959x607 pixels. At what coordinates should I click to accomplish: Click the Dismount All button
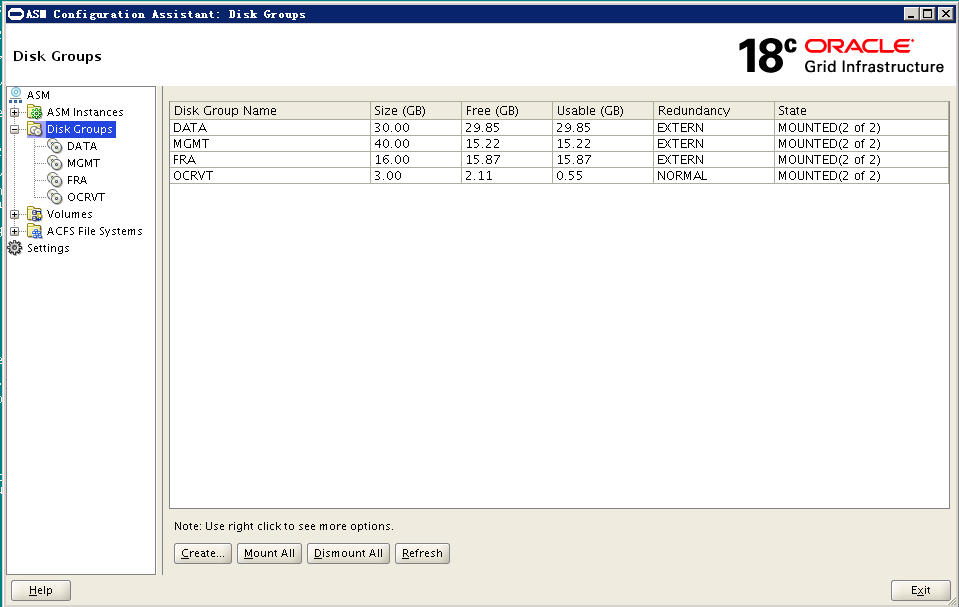(348, 553)
